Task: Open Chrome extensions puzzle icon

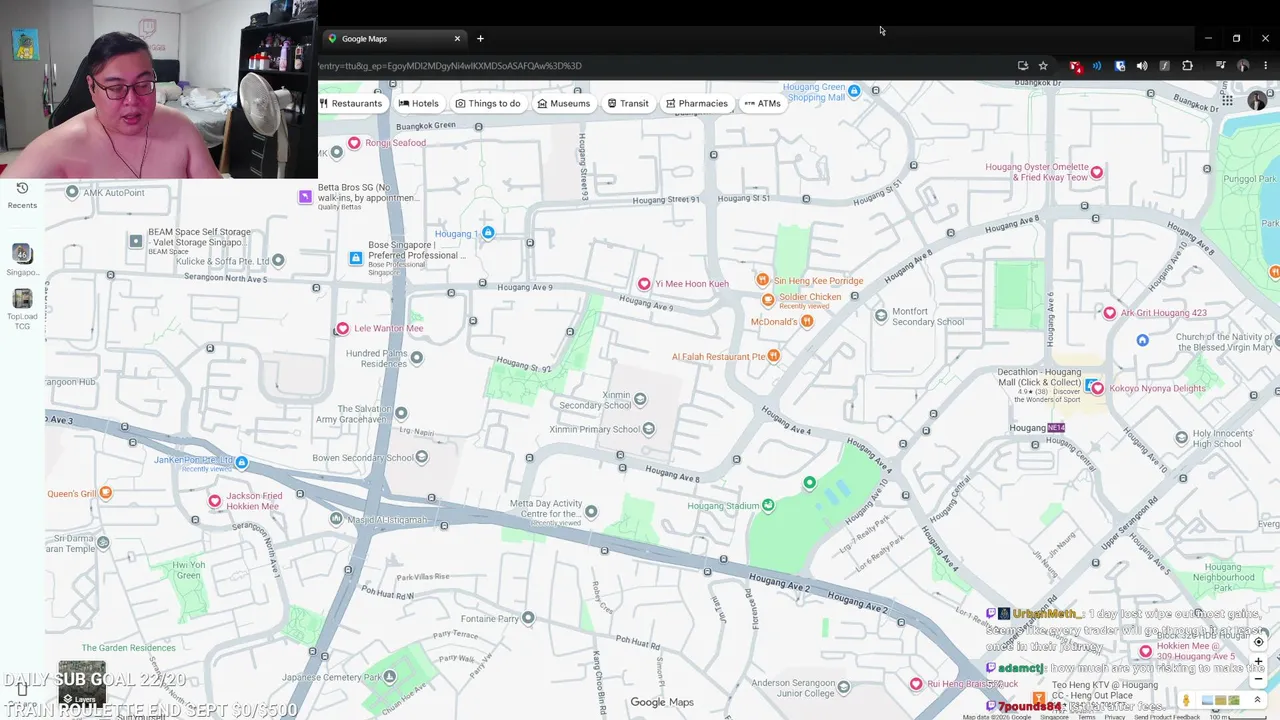Action: [x=1187, y=66]
